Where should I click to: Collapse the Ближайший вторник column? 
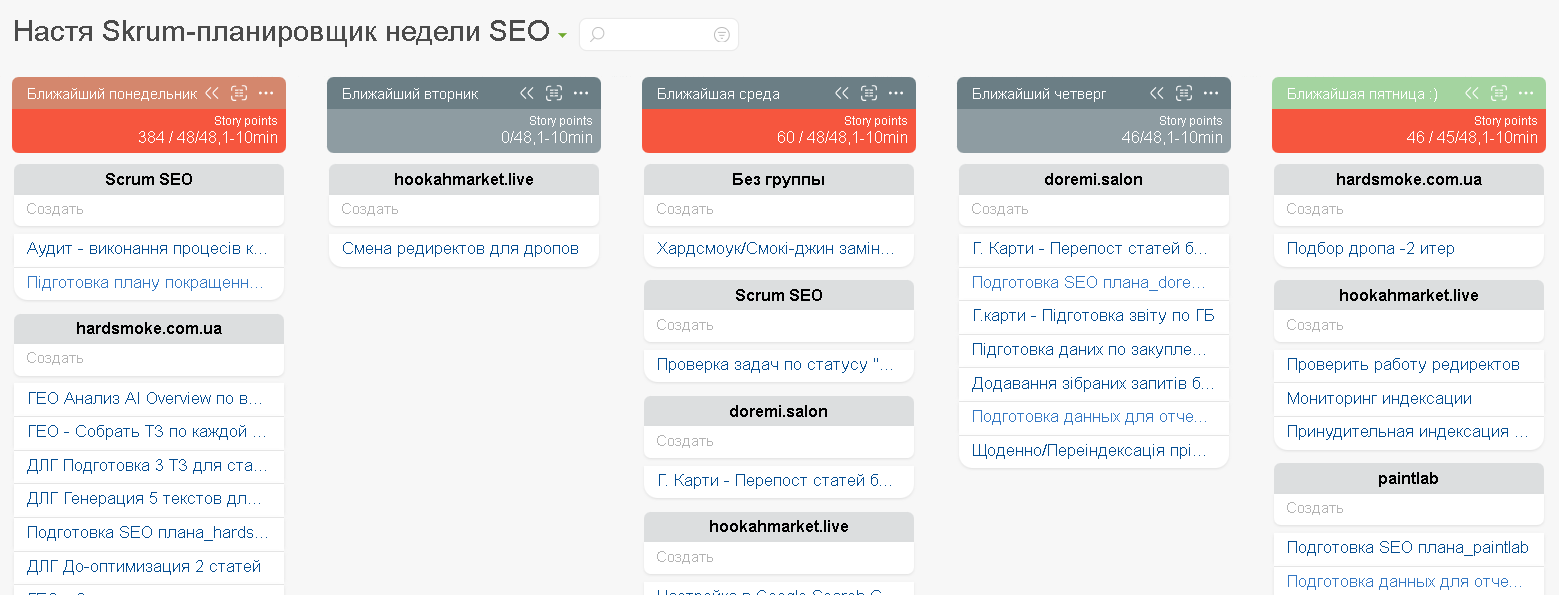click(527, 93)
